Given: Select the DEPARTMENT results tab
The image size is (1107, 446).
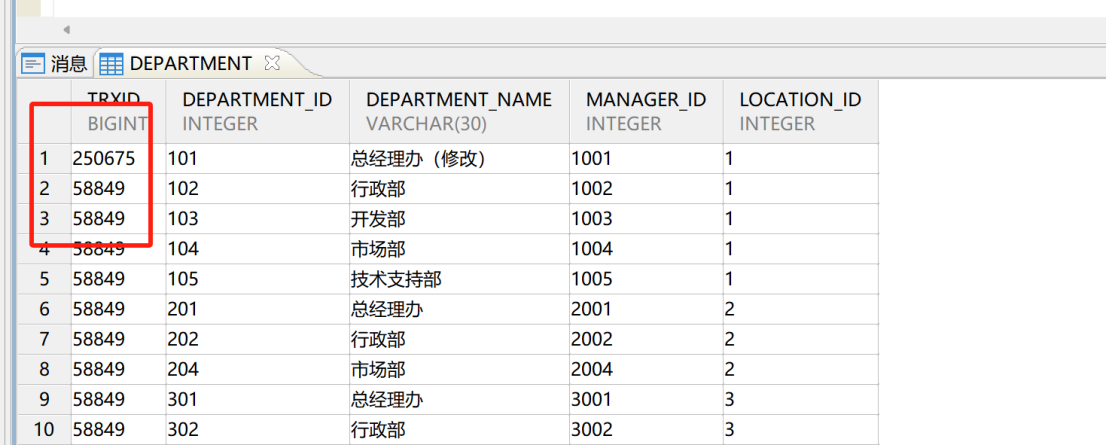Looking at the screenshot, I should (190, 64).
